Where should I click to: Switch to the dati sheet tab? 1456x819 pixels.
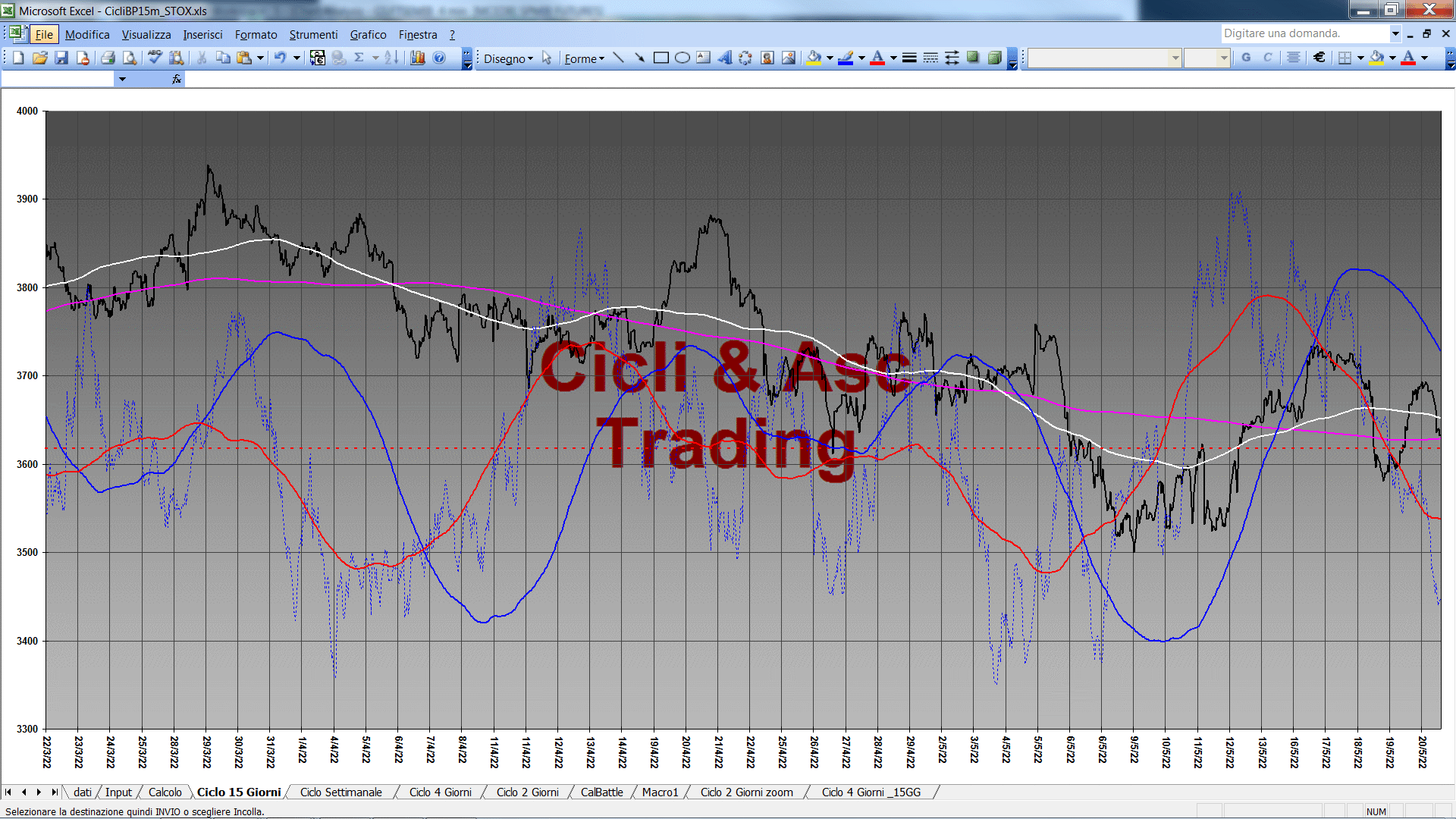(x=83, y=792)
